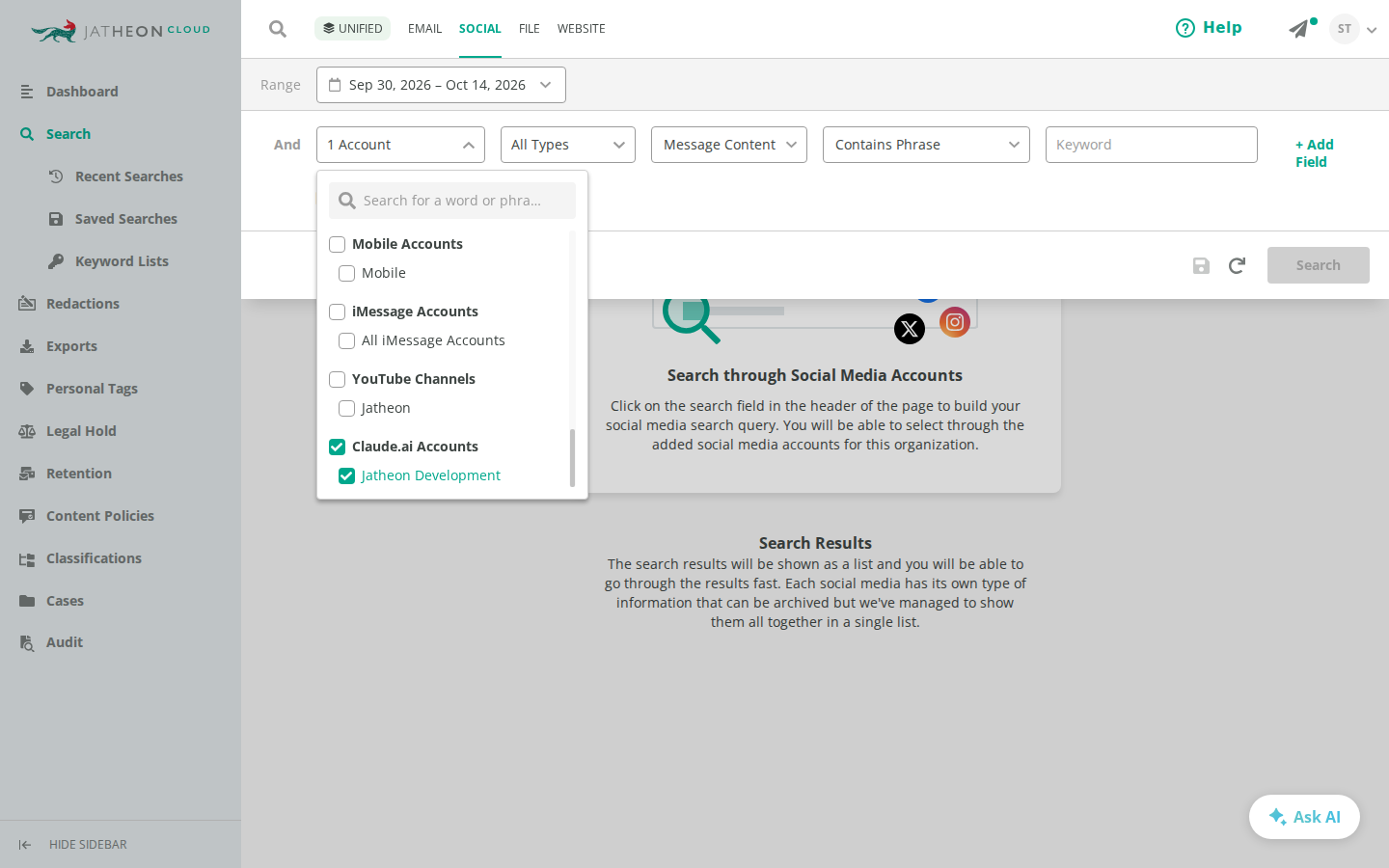The height and width of the screenshot is (868, 1389).
Task: Click the save search floppy icon
Action: (1201, 265)
